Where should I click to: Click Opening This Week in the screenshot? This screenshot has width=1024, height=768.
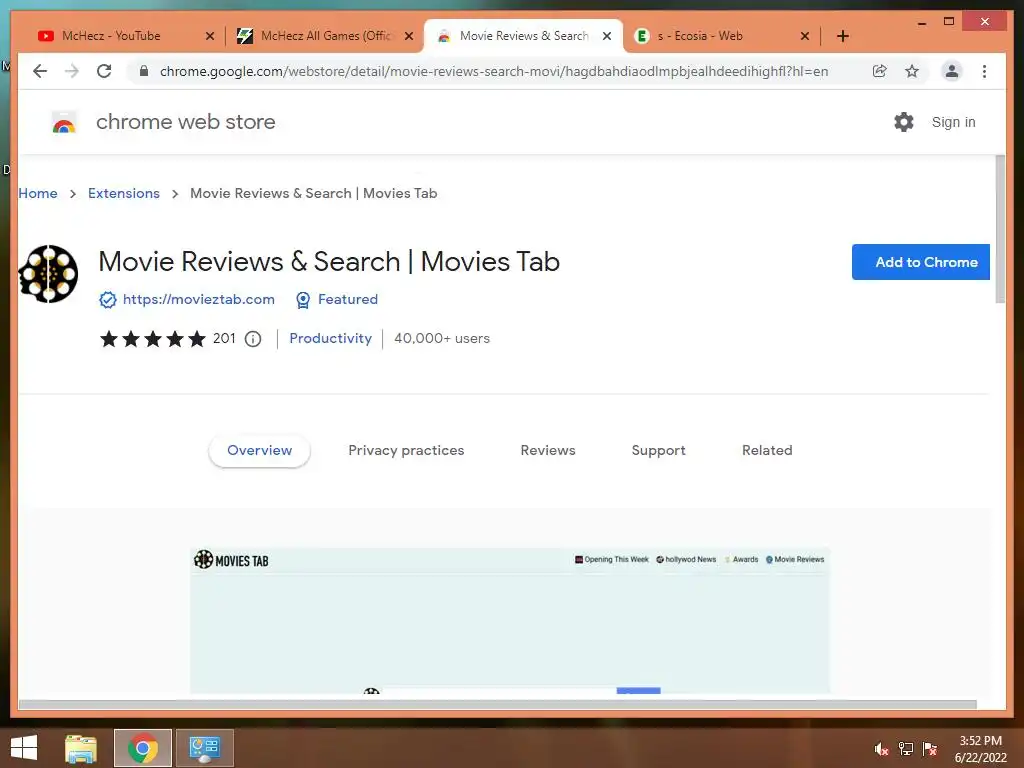[612, 560]
